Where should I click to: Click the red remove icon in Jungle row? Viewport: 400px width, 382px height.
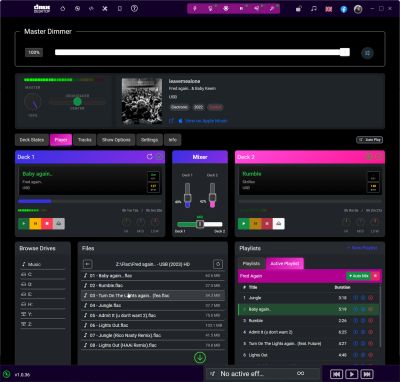(370, 298)
